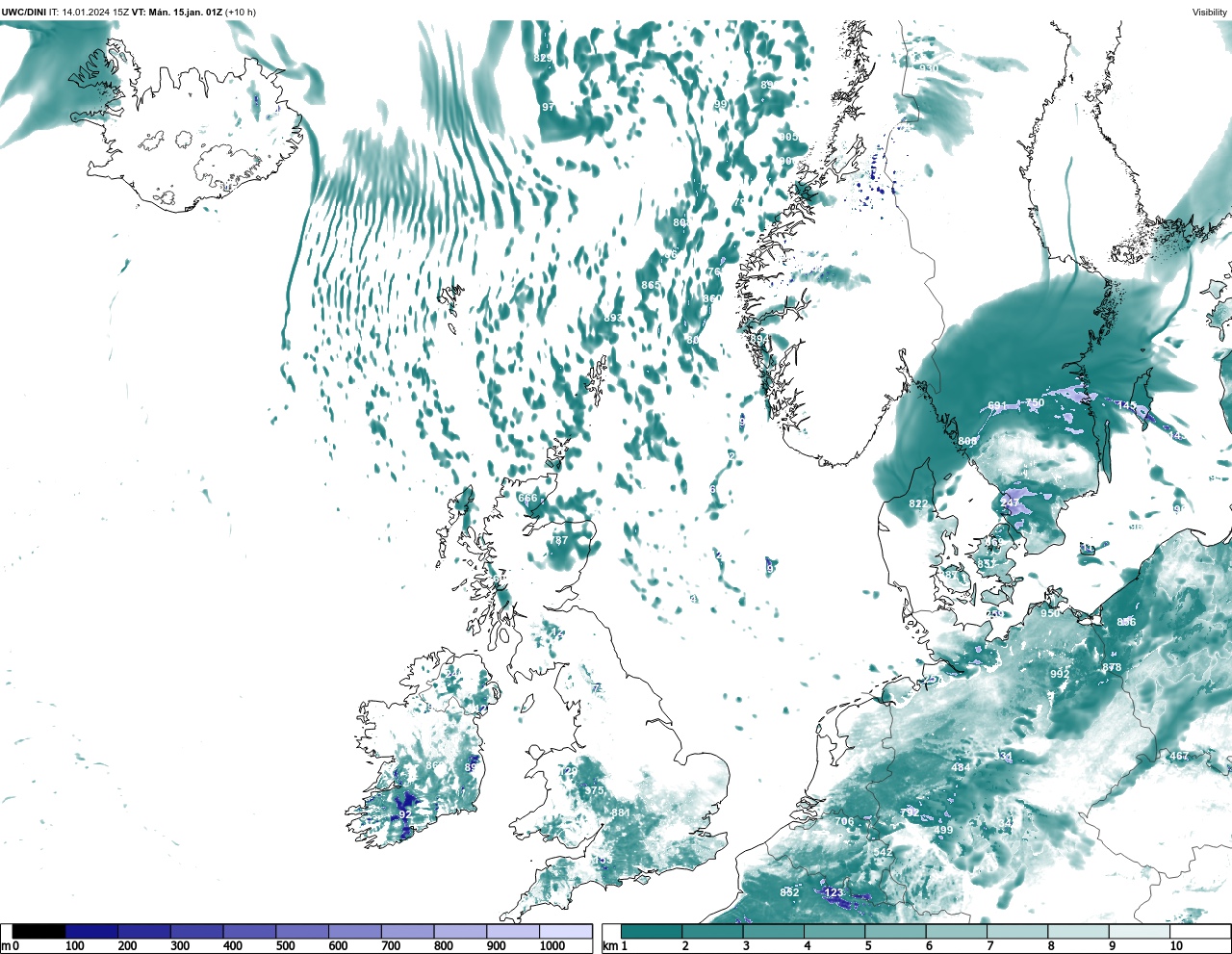Click the 992 value over northern Germany
The image size is (1232, 954).
(x=1059, y=674)
